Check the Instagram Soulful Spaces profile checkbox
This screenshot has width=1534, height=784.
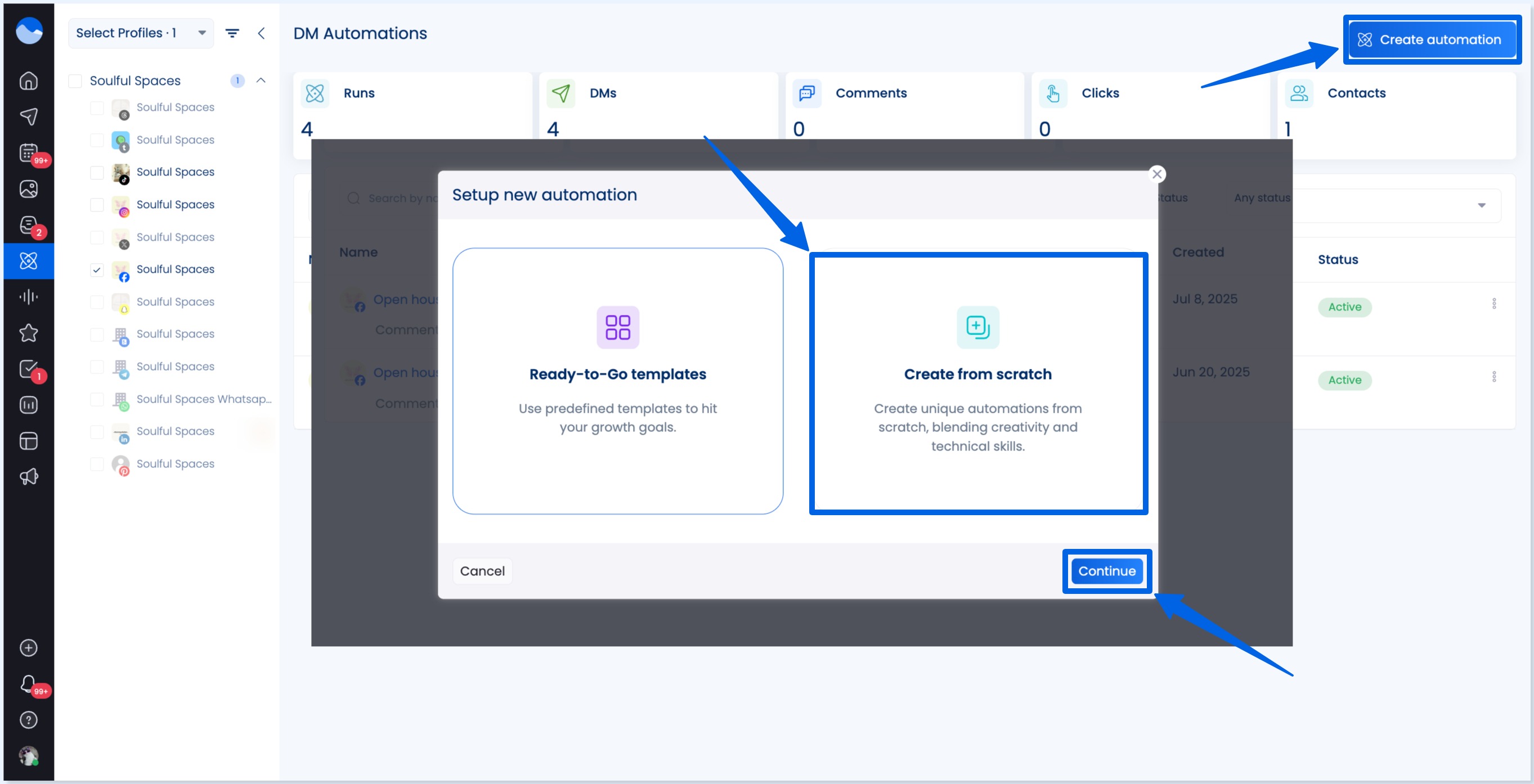[x=96, y=205]
